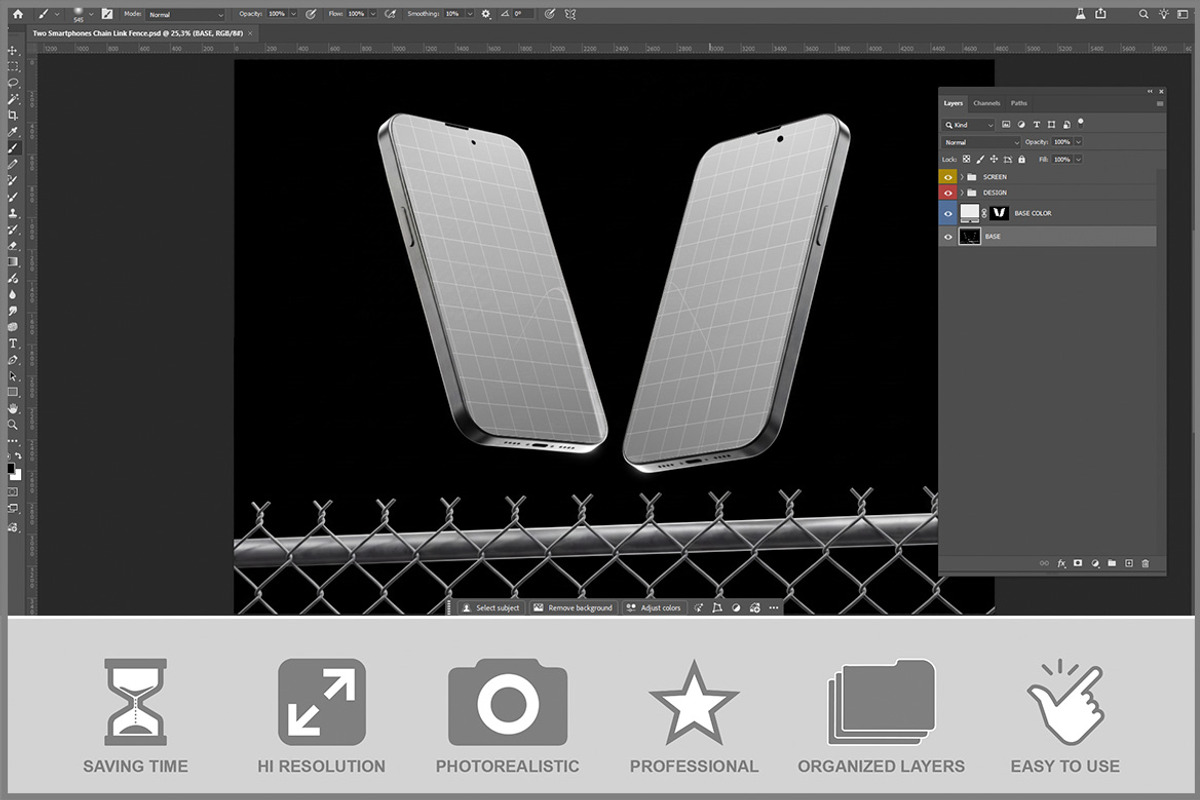The height and width of the screenshot is (800, 1200).
Task: Click the delete layer trash icon
Action: click(1145, 564)
